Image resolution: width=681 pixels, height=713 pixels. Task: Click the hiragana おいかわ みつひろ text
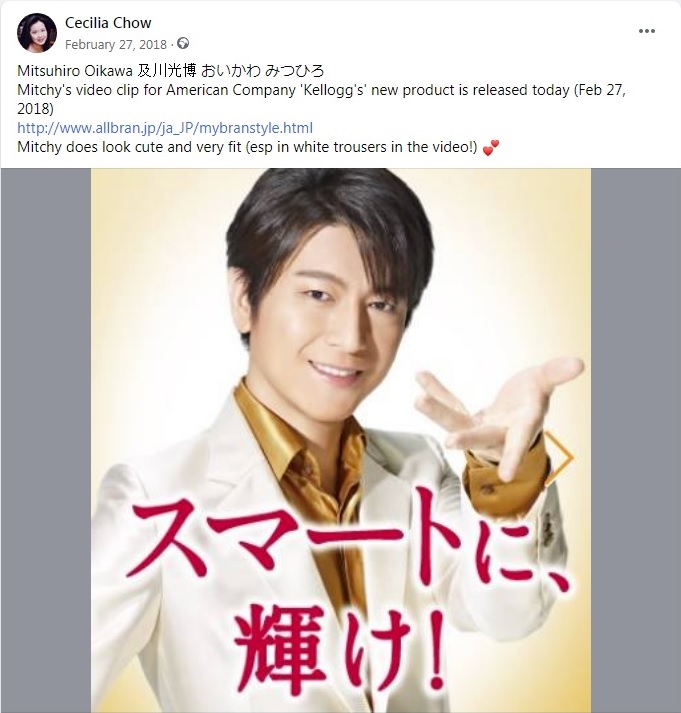(263, 71)
